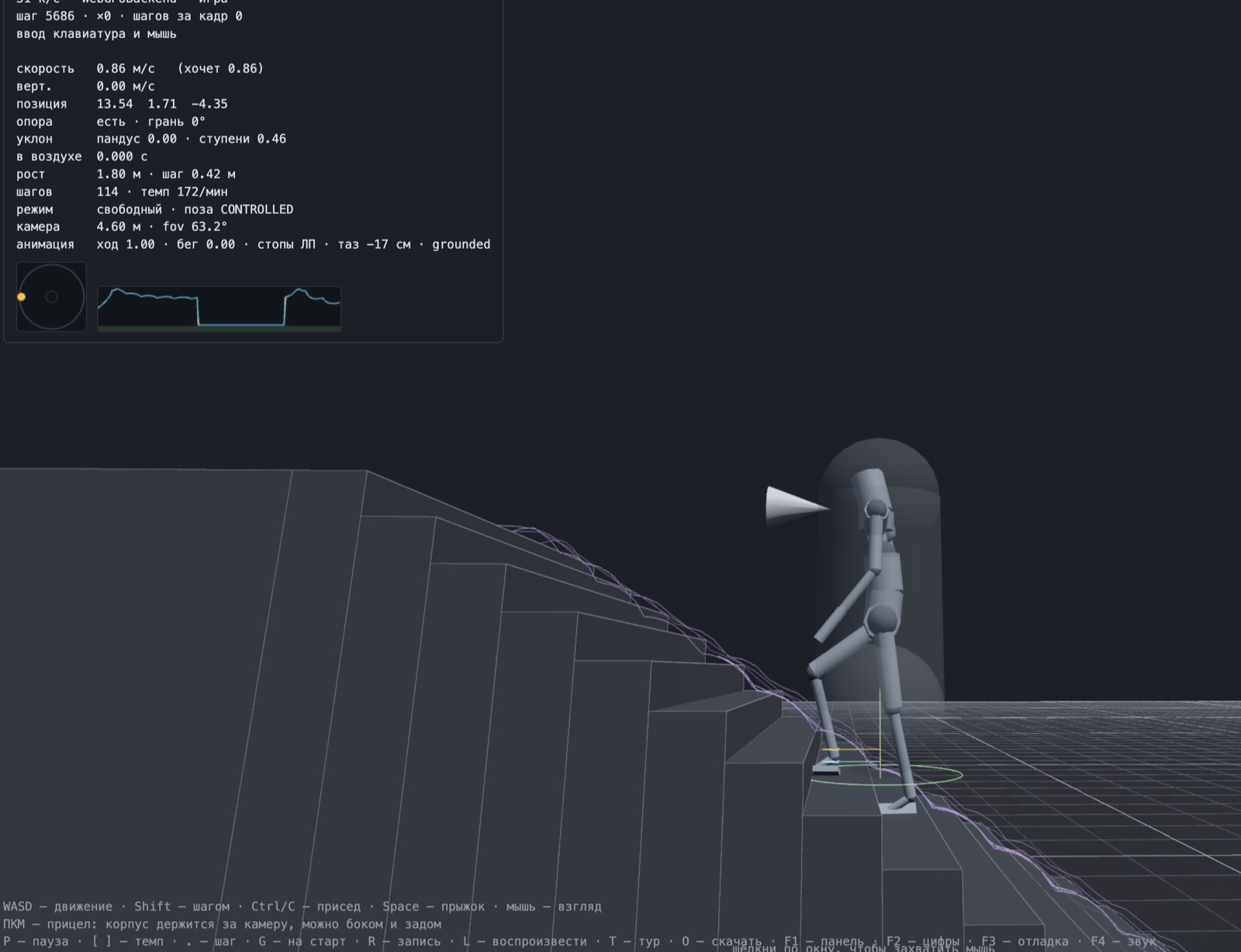This screenshot has width=1241, height=952.
Task: Click the 'уклон пандус 0.00' line
Action: 150,139
